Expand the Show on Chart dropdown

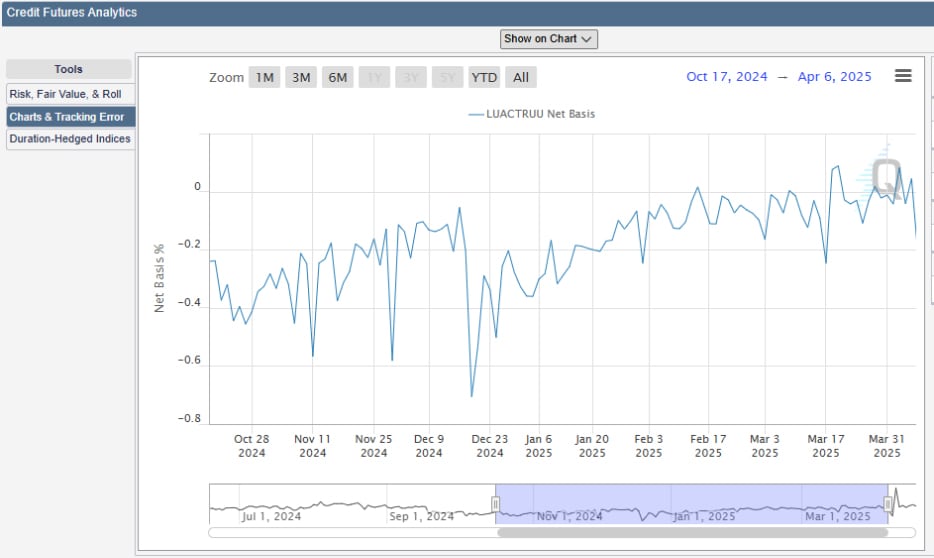[x=549, y=39]
